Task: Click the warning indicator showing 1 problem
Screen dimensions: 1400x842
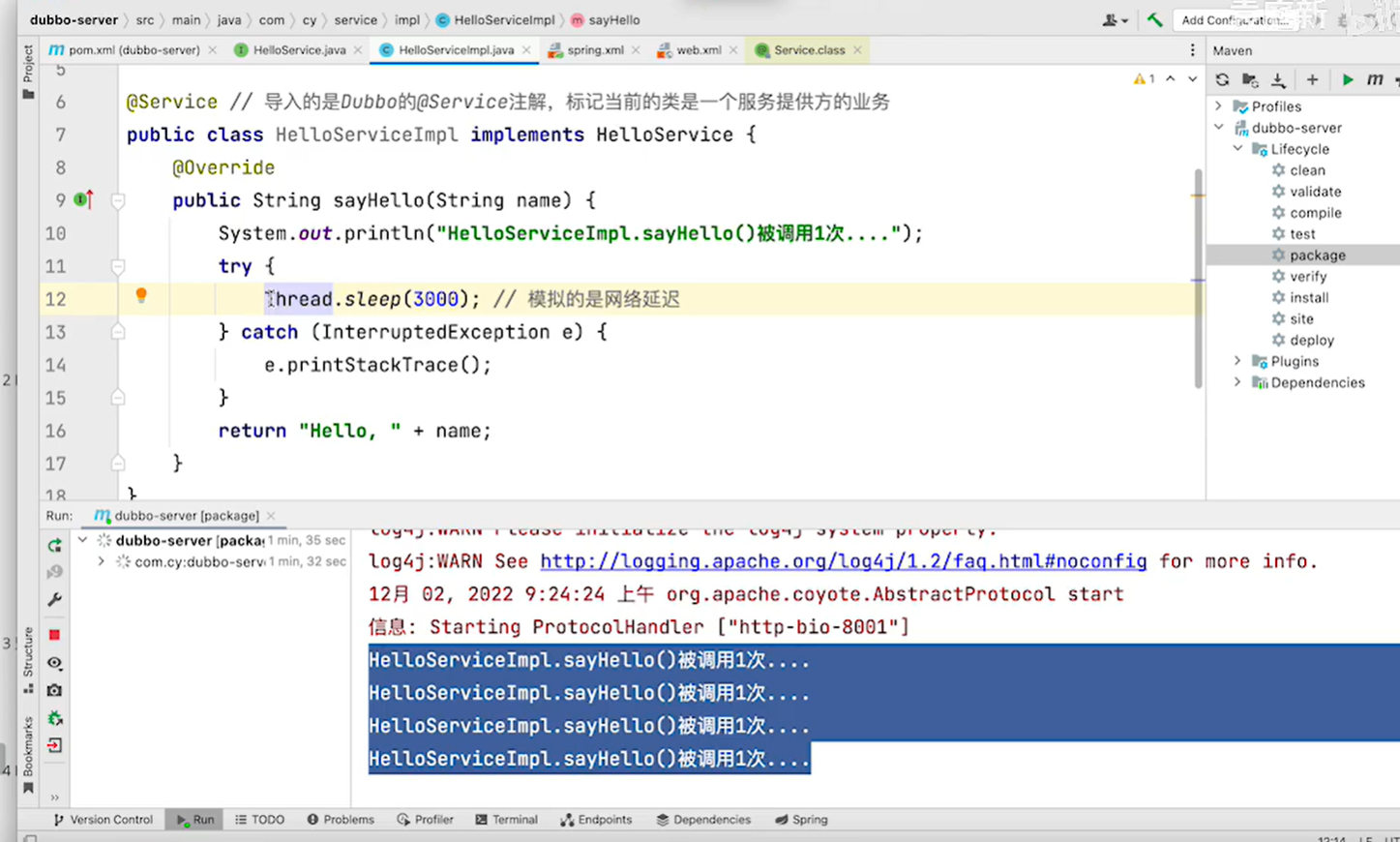Action: point(1144,79)
